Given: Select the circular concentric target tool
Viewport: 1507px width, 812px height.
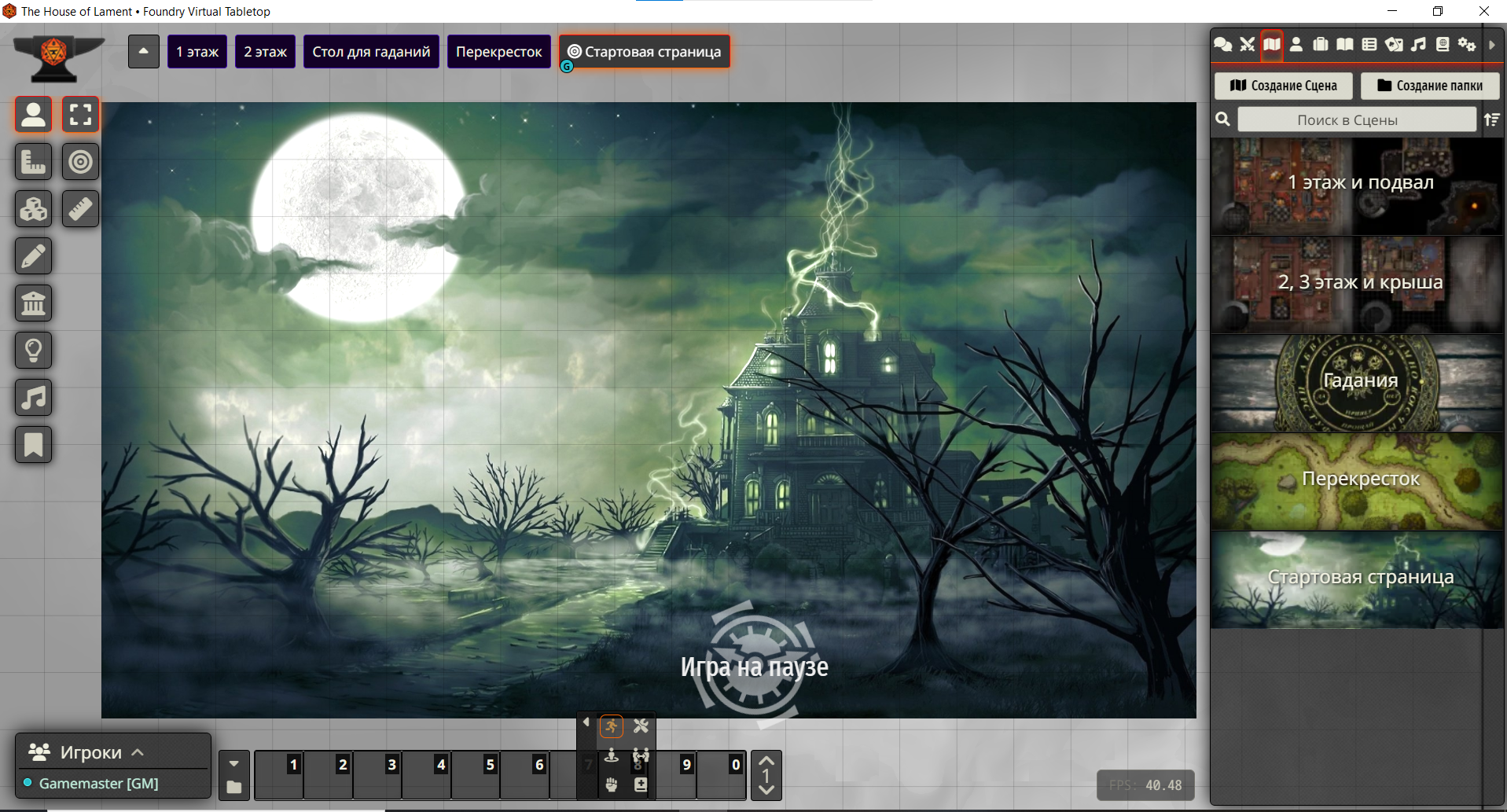Looking at the screenshot, I should (81, 162).
